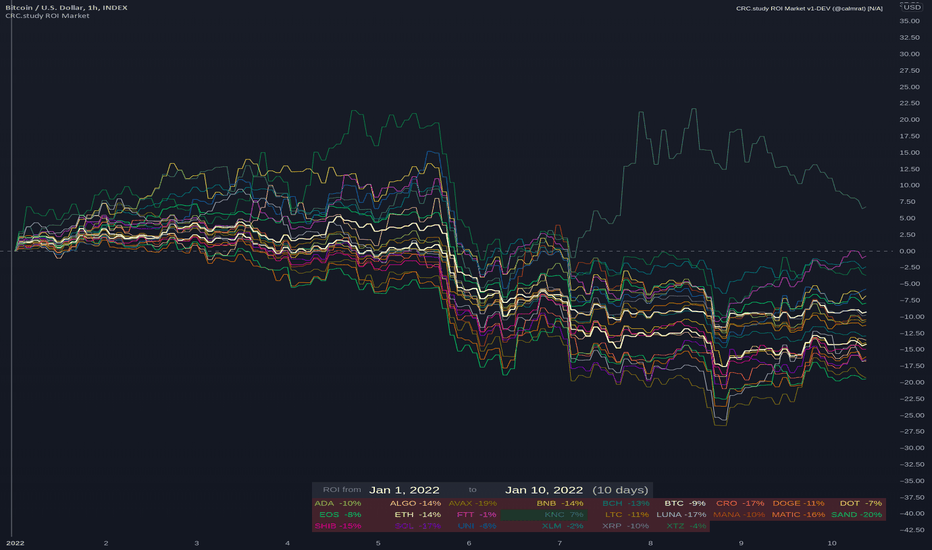932x550 pixels.
Task: Click the CRC.study ROI Market indicator label
Action: pos(48,15)
